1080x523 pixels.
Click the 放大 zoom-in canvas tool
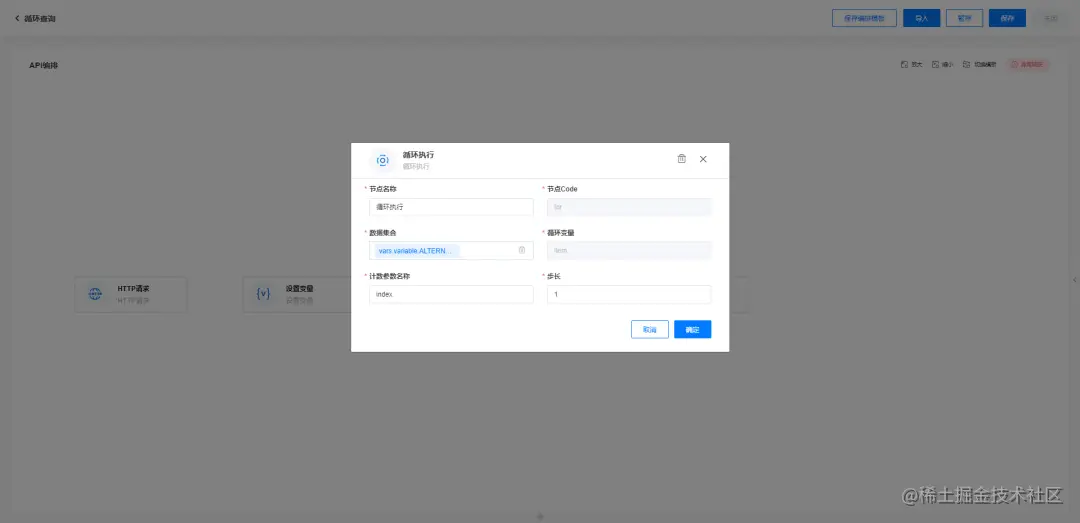911,65
